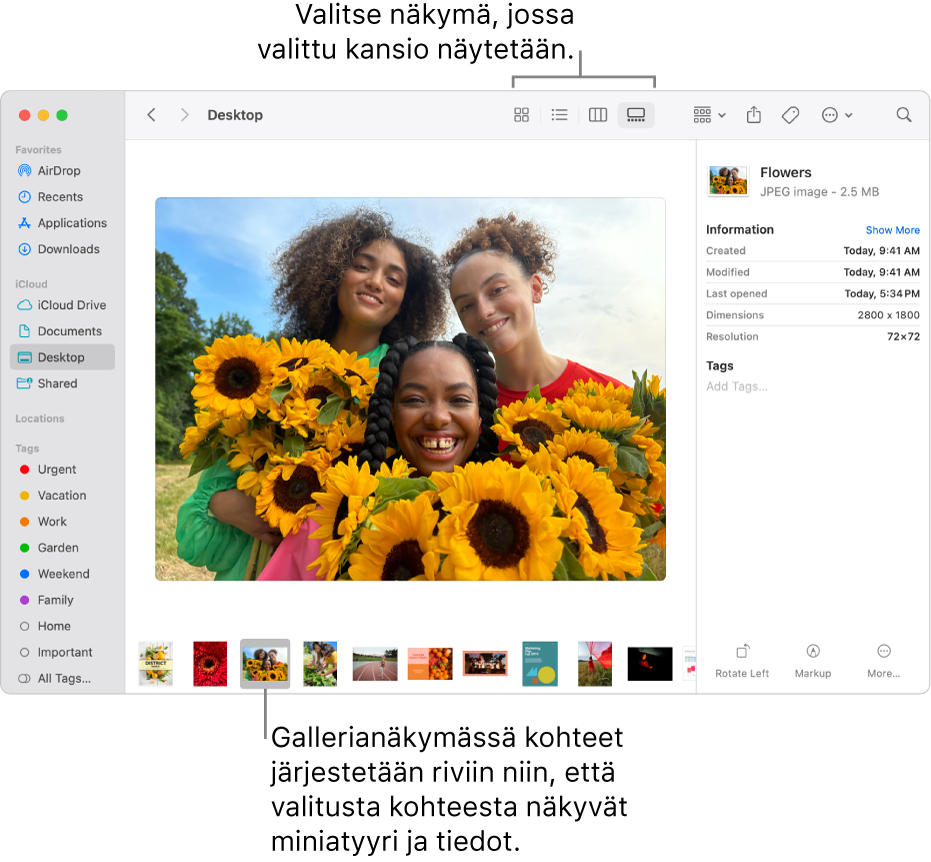The height and width of the screenshot is (862, 931).
Task: Switch to column view
Action: [598, 115]
